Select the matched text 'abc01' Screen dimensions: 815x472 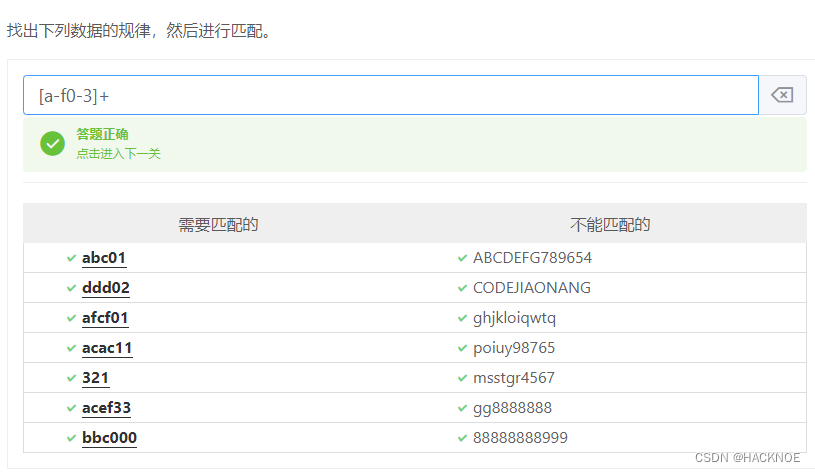click(x=104, y=258)
